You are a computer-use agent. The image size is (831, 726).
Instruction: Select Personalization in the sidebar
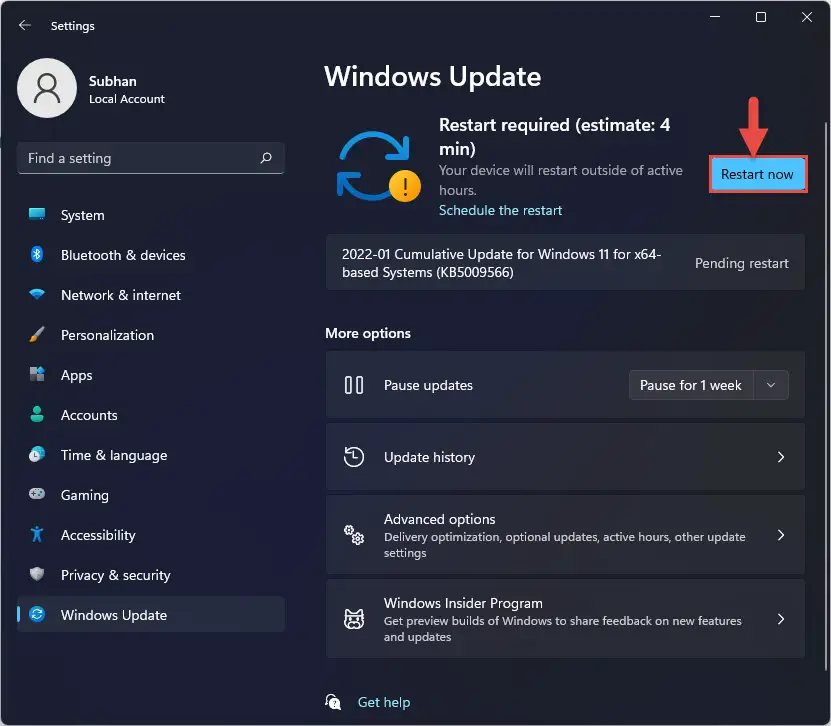[x=151, y=335]
